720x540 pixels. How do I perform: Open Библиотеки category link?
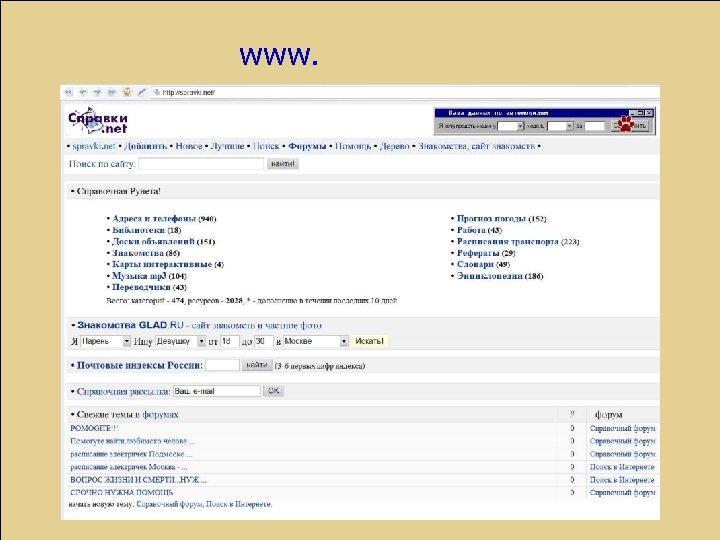coord(138,230)
